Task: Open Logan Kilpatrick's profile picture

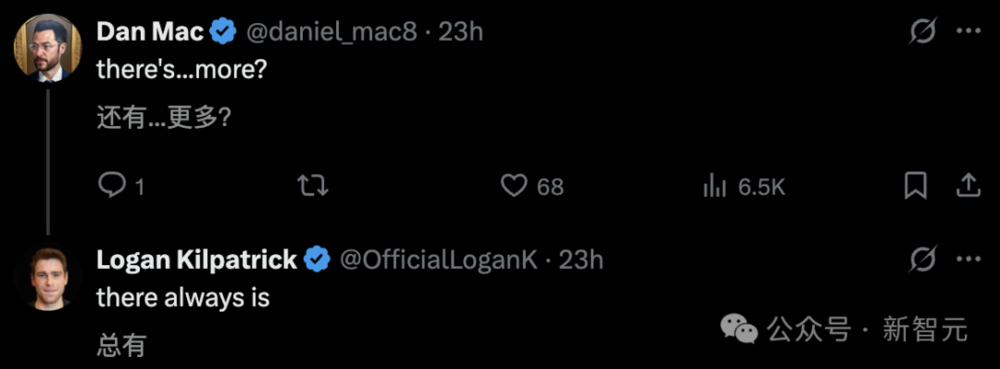Action: pos(48,275)
